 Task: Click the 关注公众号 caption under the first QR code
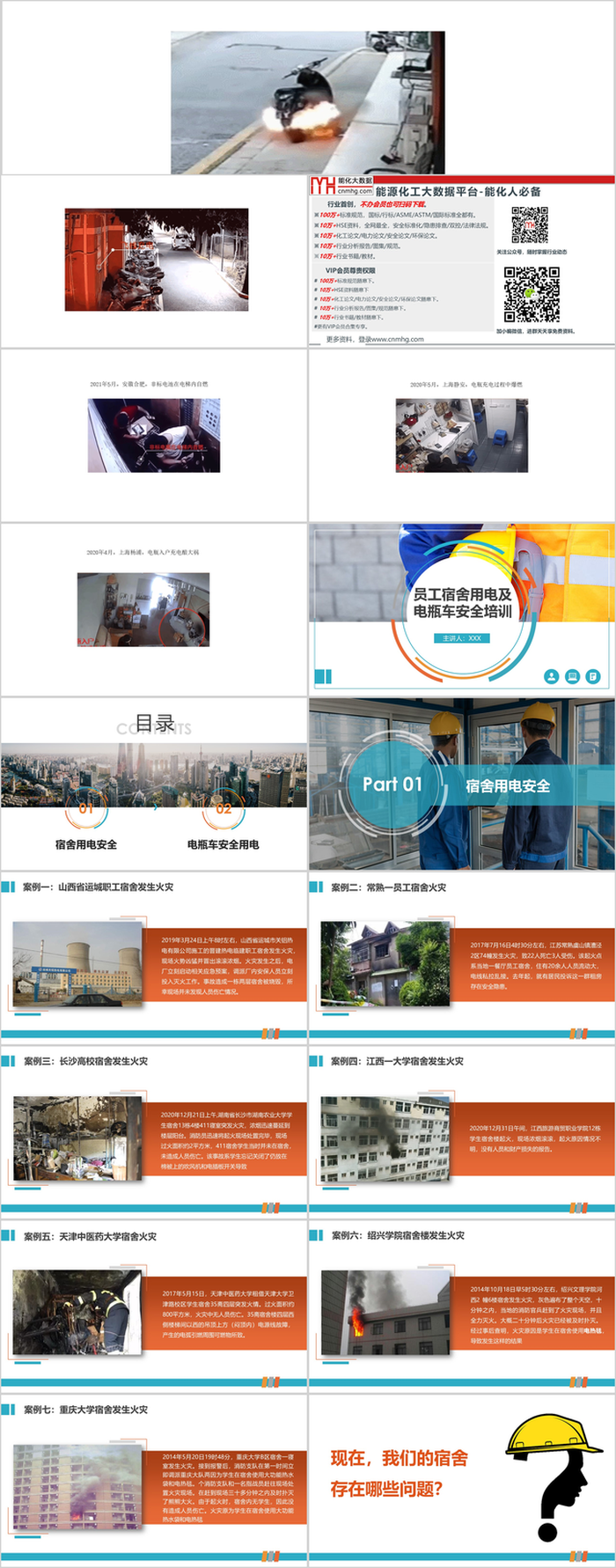coord(532,252)
